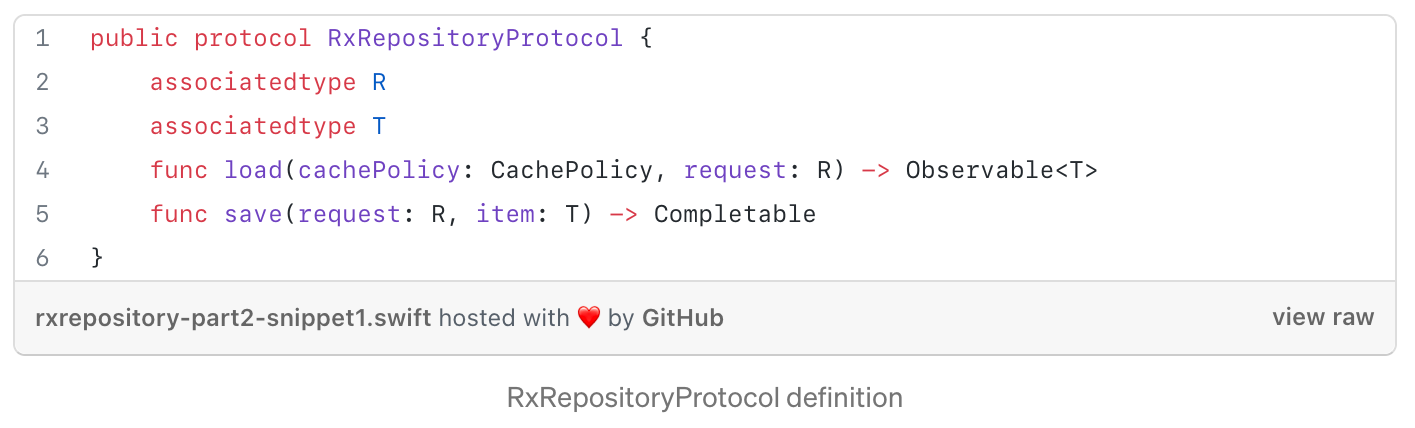
Task: Click the Observable<T> return type
Action: tap(1001, 170)
